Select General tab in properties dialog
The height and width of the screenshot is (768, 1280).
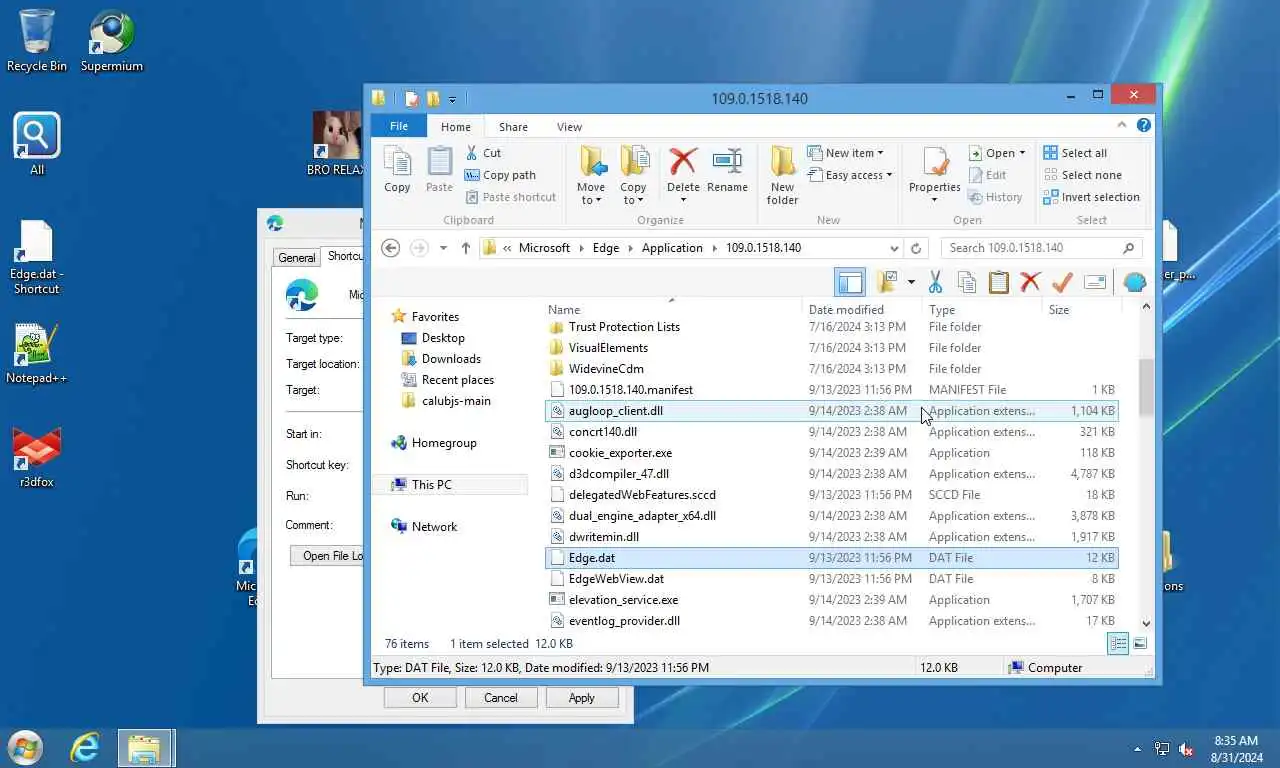pos(296,258)
